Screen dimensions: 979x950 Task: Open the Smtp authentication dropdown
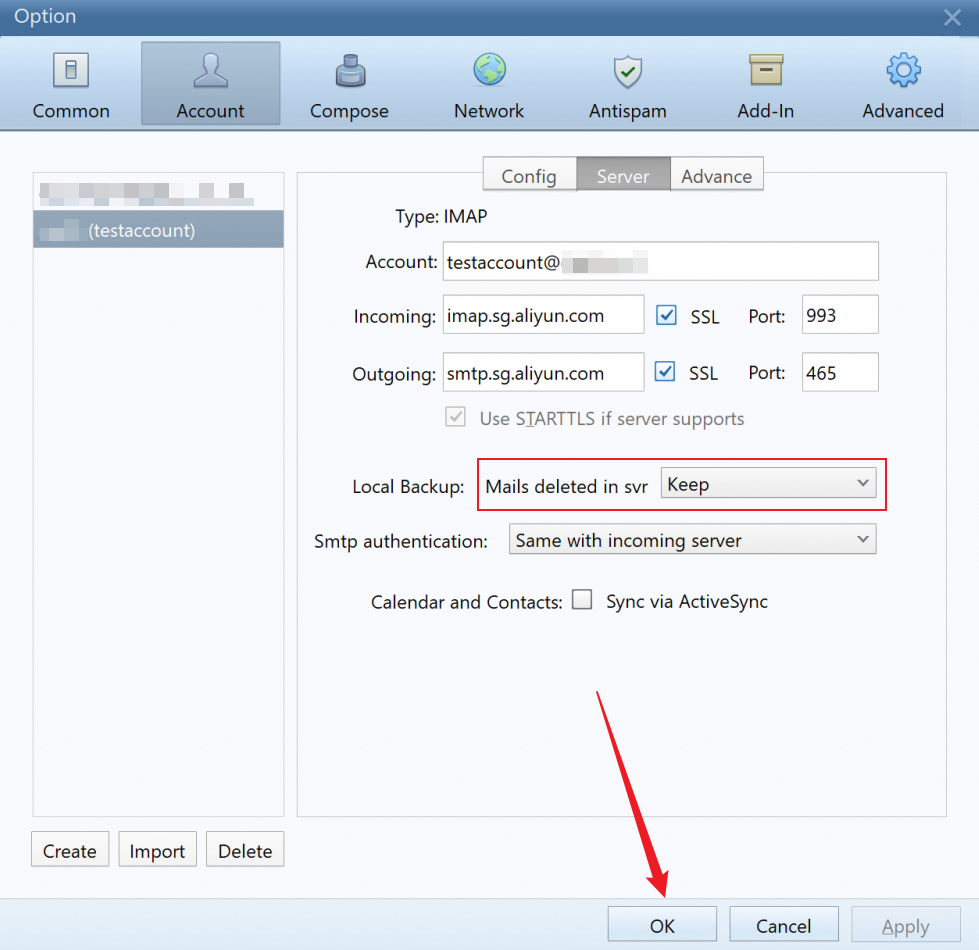point(692,539)
